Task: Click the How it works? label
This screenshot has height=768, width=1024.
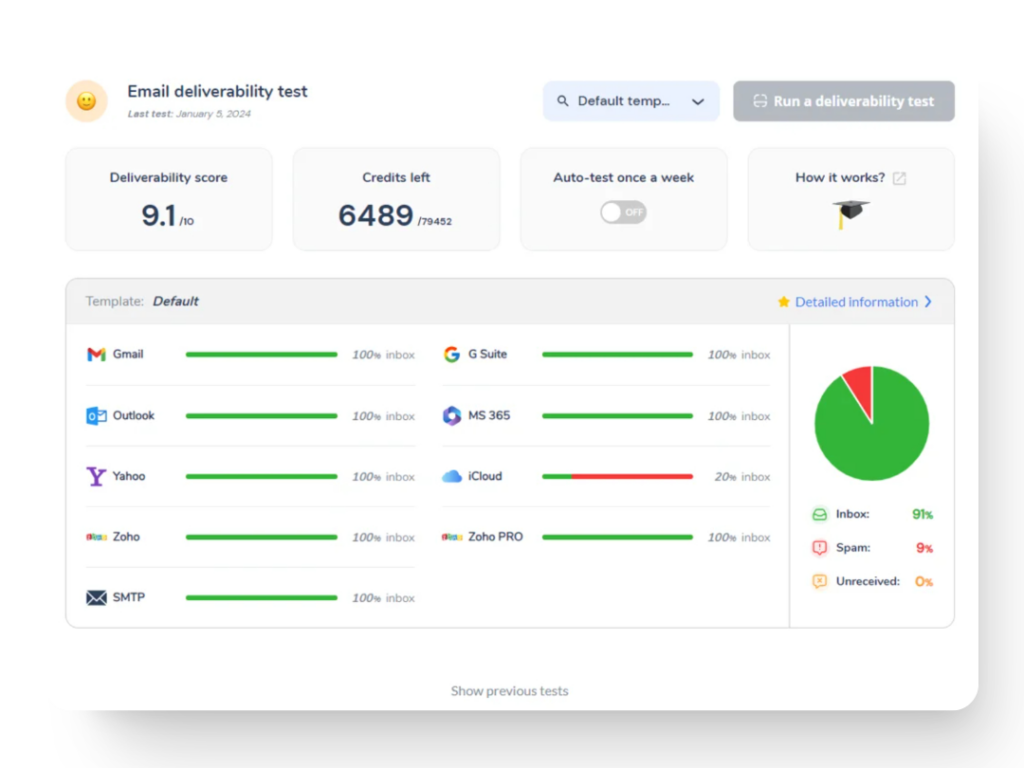Action: pos(840,178)
